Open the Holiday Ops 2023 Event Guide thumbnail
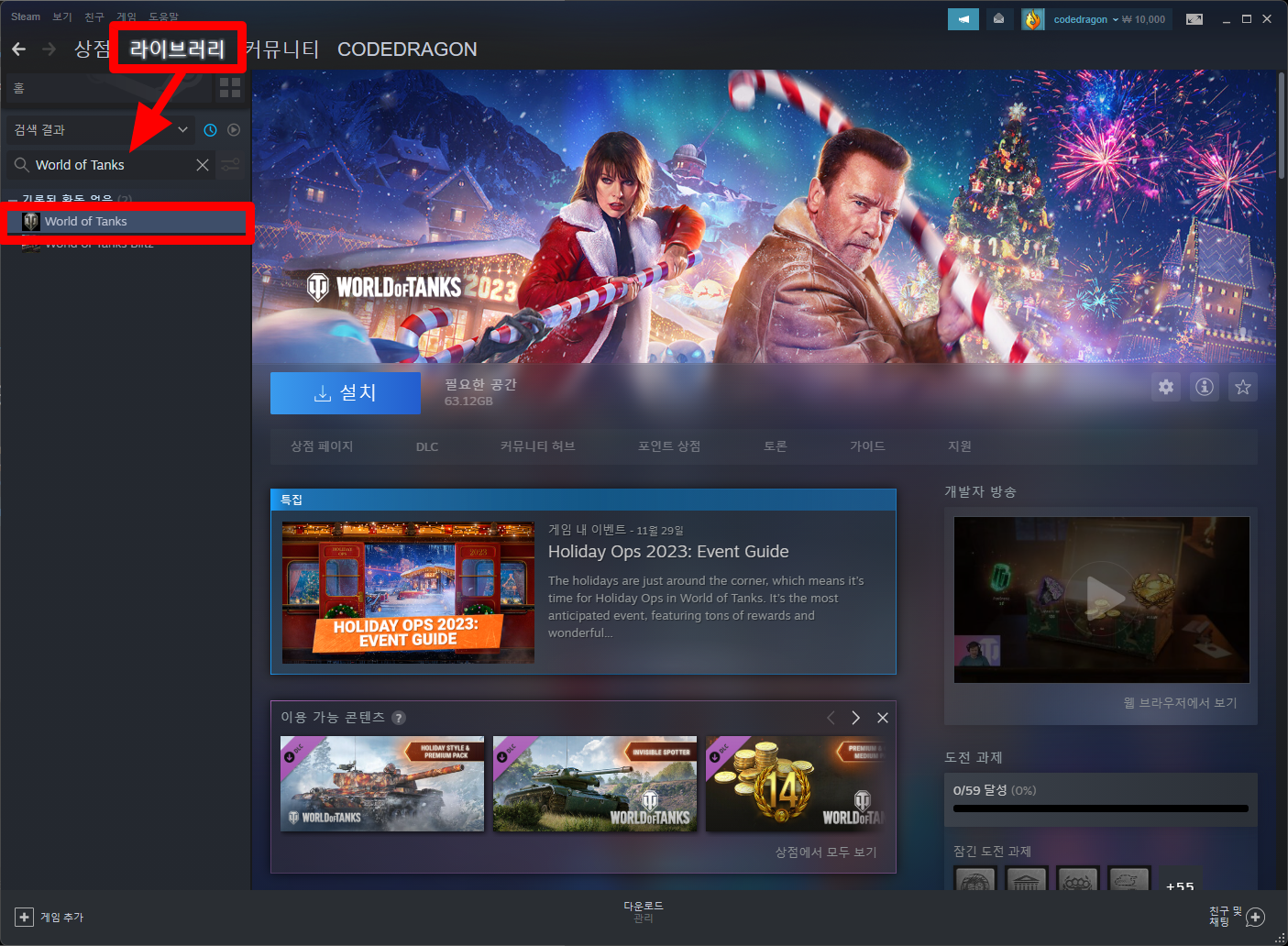 point(408,592)
